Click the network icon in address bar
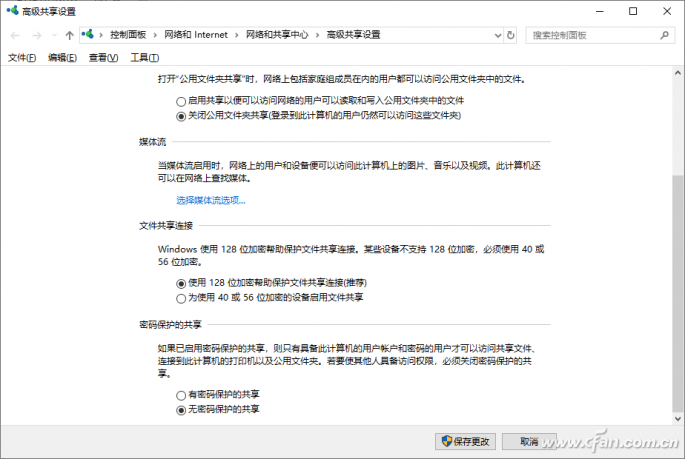The width and height of the screenshot is (685, 459). [88, 34]
